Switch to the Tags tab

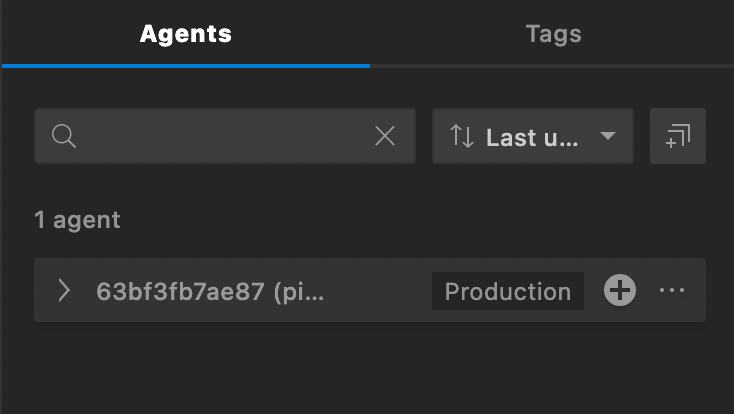[553, 34]
